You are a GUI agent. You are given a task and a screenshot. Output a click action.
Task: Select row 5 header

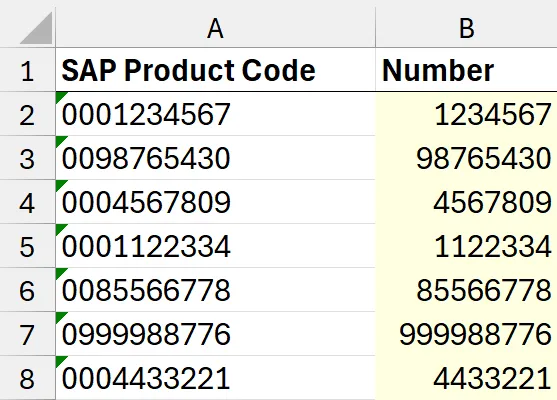point(27,246)
